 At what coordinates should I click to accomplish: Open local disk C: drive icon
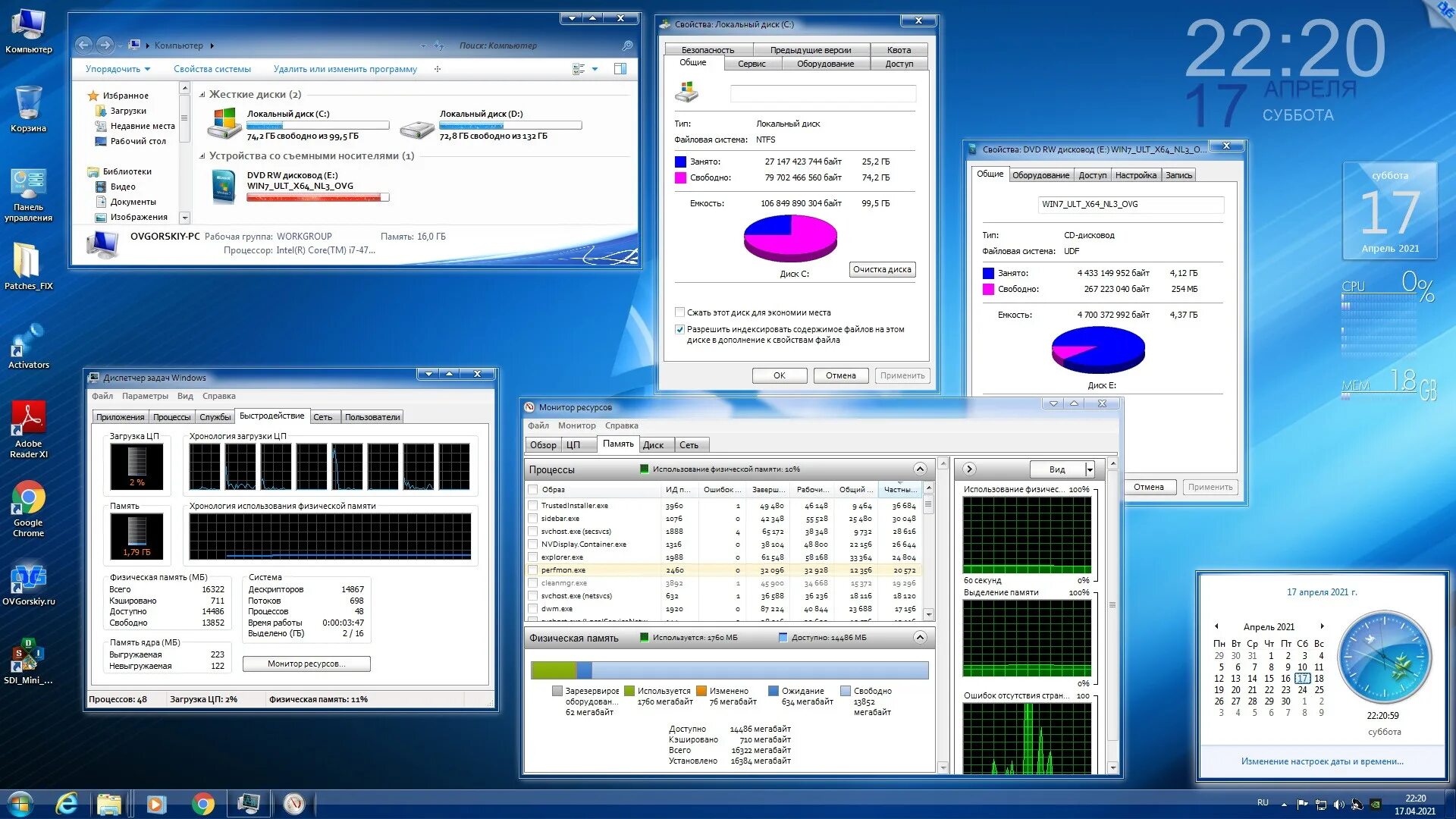point(224,124)
